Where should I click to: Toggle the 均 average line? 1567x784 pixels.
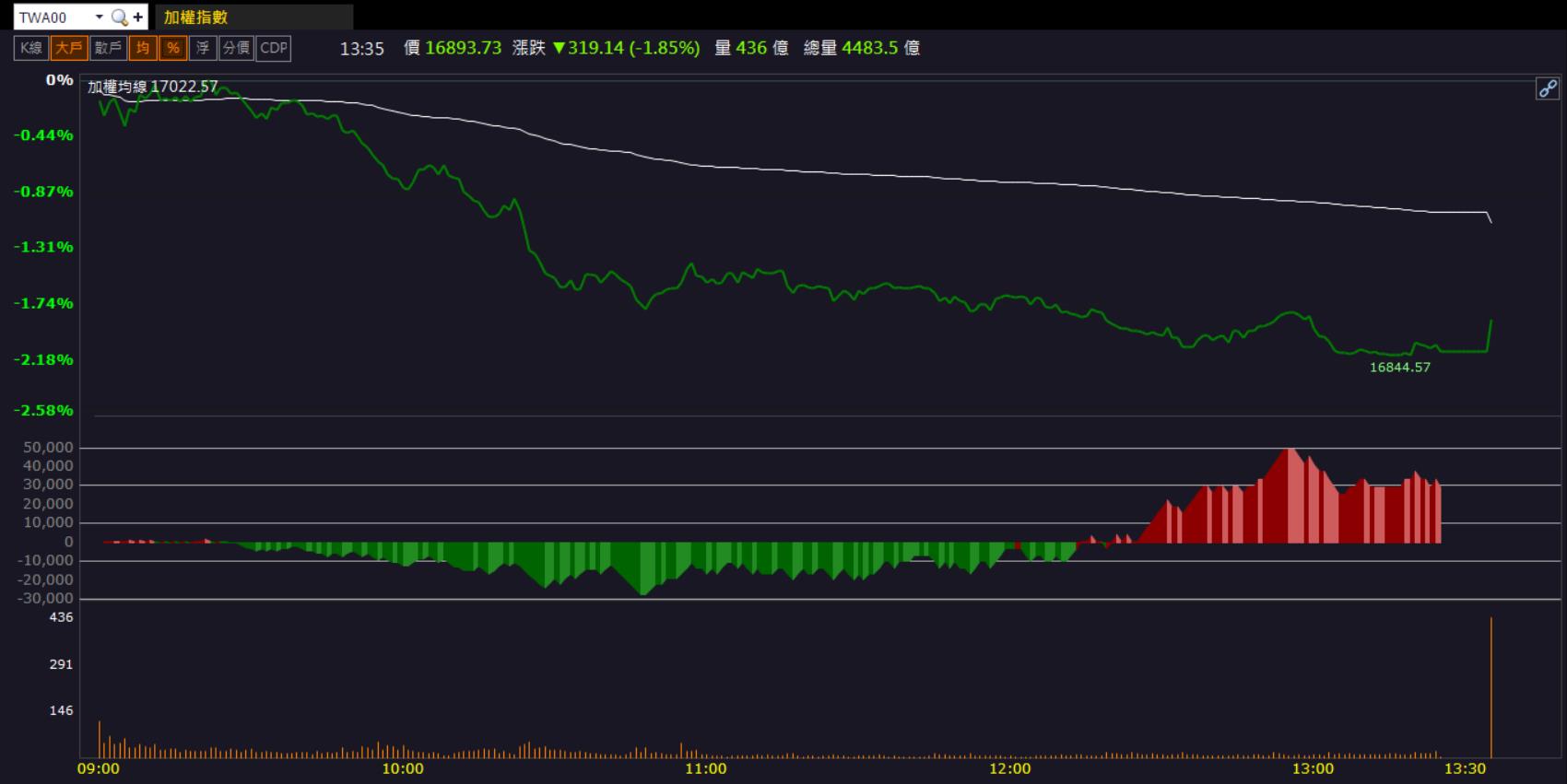[x=142, y=48]
